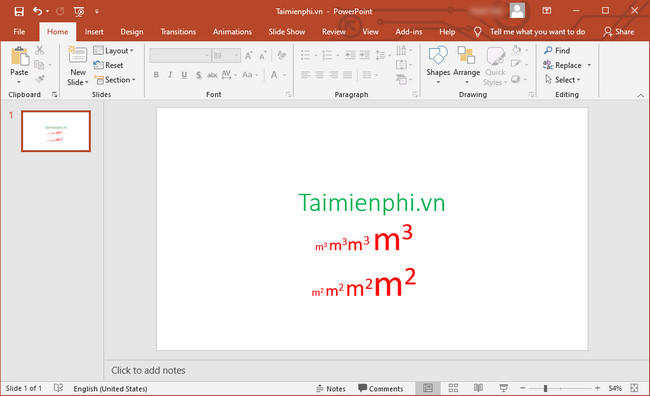Toggle Bold formatting
650x396 pixels.
156,75
